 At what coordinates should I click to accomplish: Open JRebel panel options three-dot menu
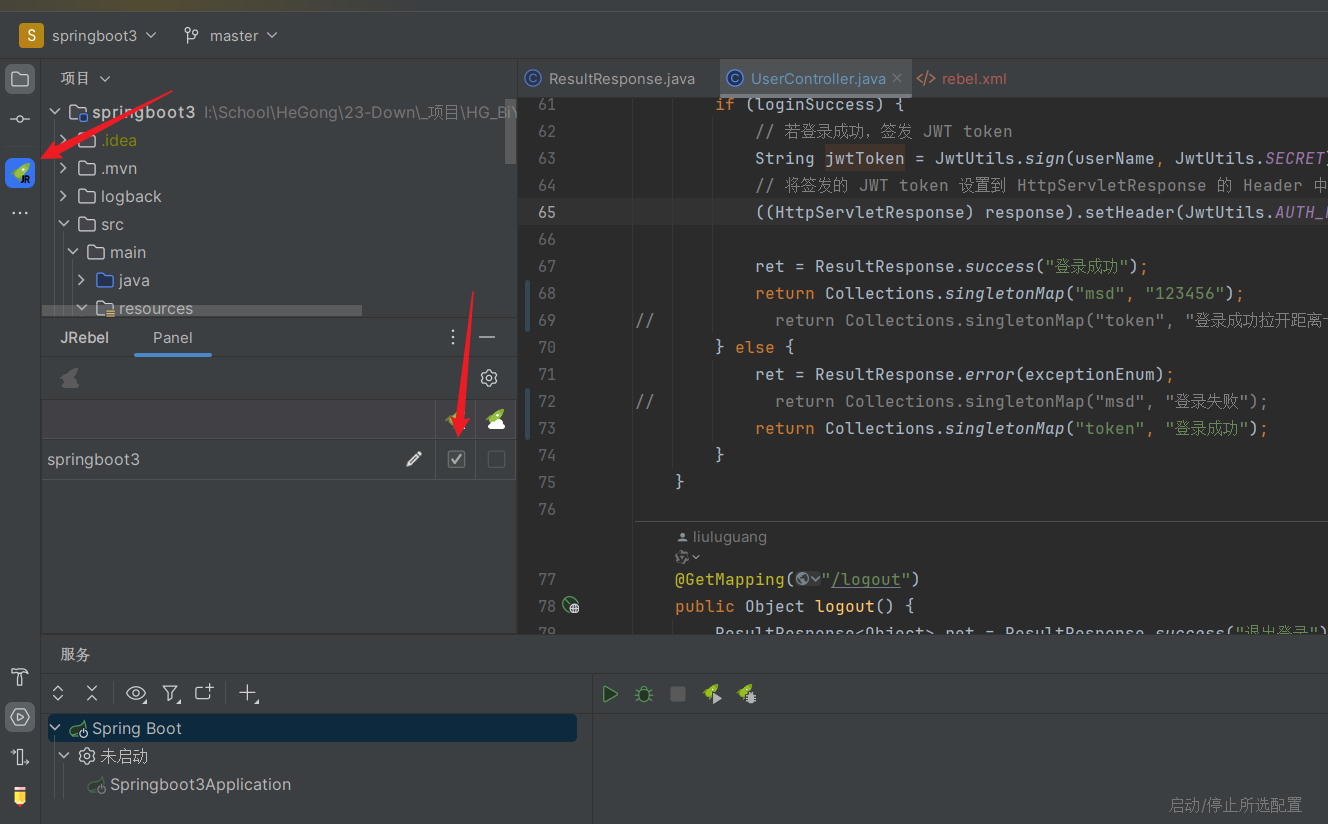[453, 338]
